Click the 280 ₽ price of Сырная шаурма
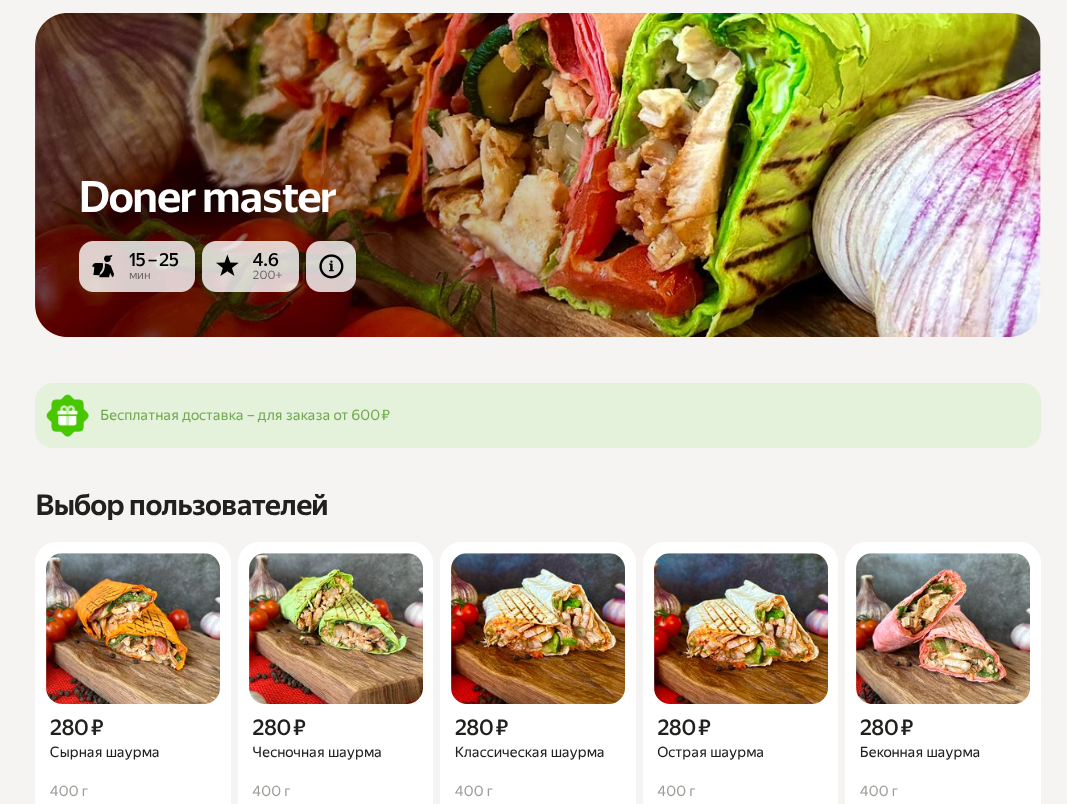This screenshot has height=804, width=1067. [x=76, y=728]
